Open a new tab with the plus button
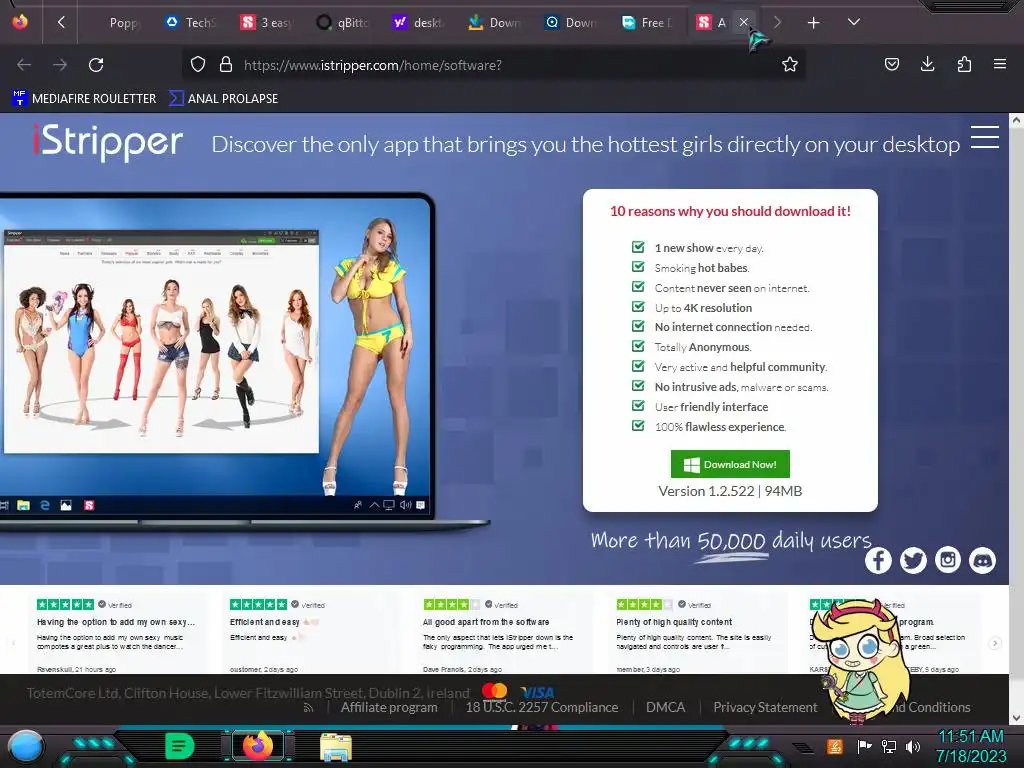 point(813,23)
